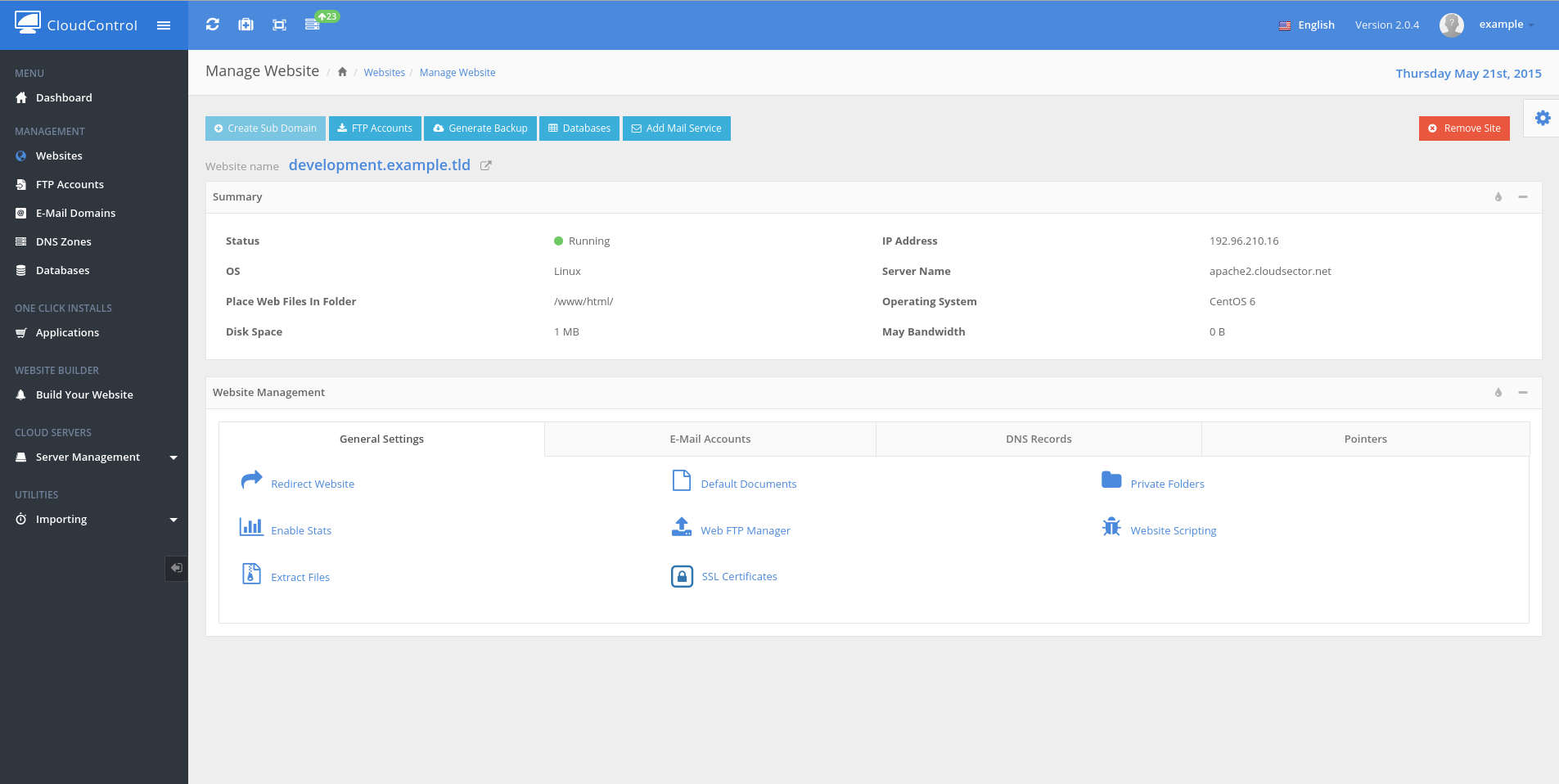Click Add Mail Service button
This screenshot has height=784, width=1559.
[677, 128]
